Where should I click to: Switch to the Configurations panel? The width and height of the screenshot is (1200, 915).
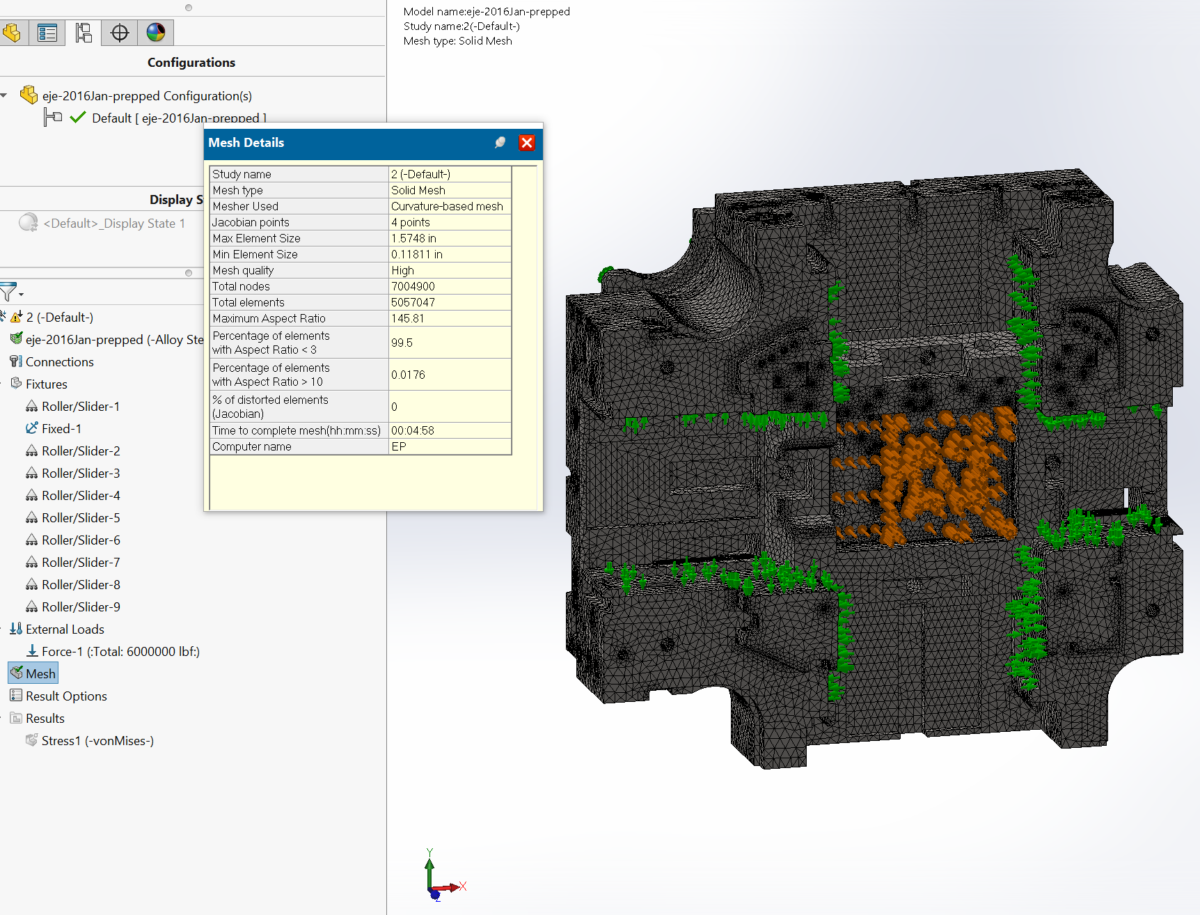190,62
